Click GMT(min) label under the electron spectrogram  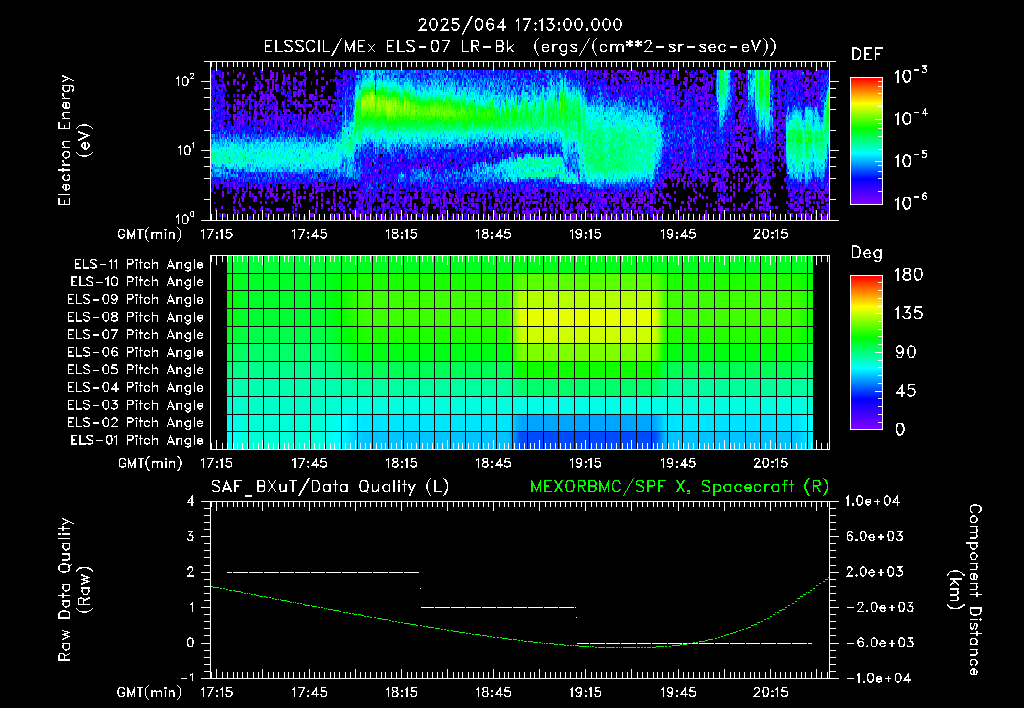150,234
